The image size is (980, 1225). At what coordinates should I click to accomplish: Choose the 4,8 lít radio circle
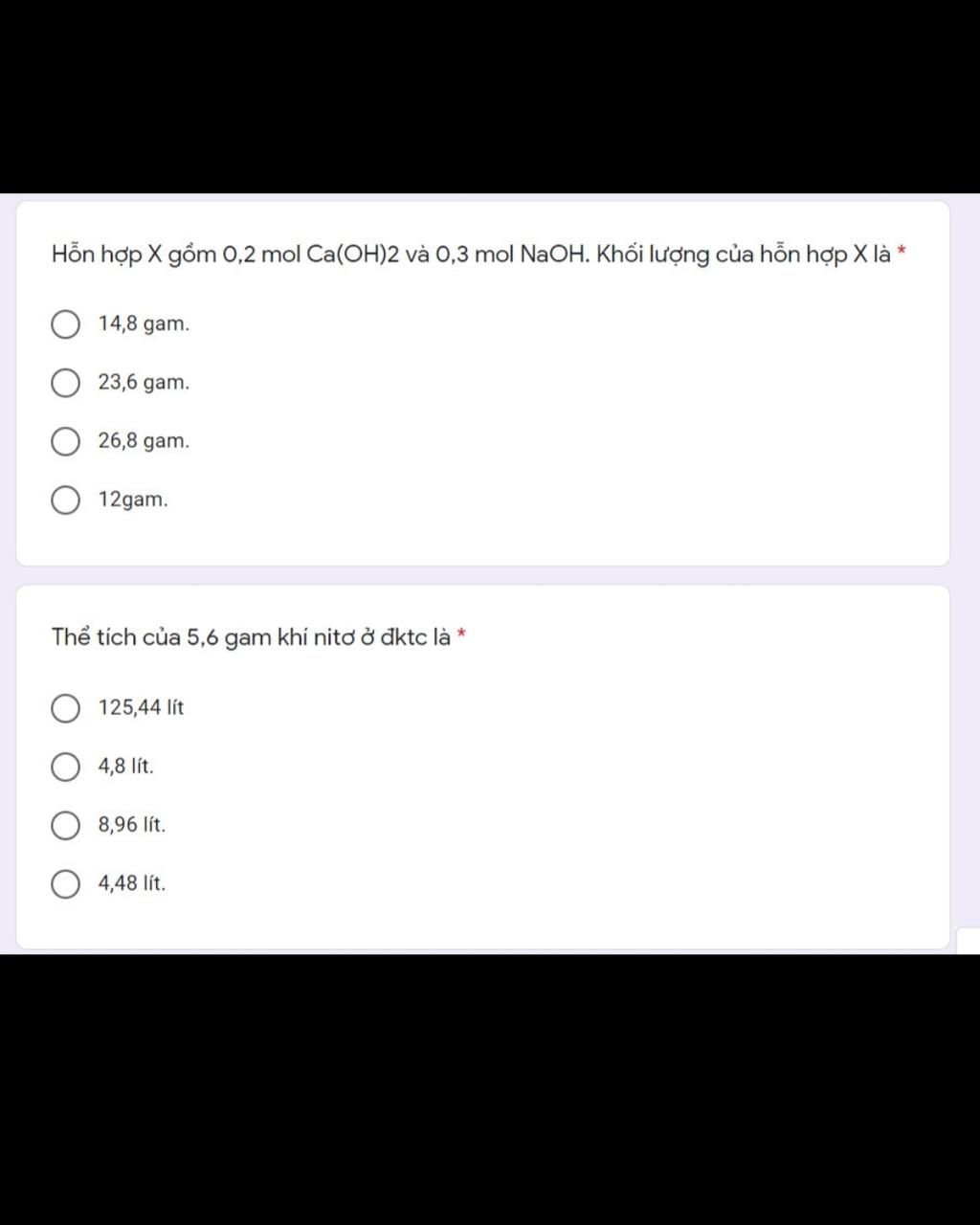pos(65,768)
